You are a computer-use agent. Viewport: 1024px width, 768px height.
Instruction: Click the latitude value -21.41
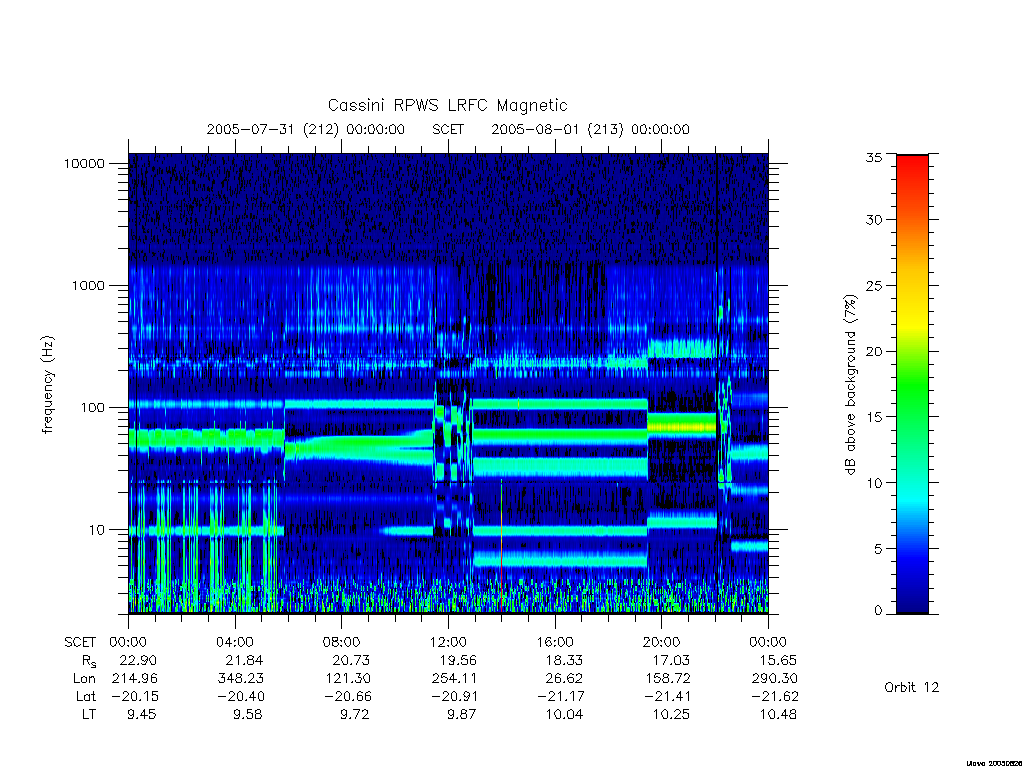tap(668, 697)
